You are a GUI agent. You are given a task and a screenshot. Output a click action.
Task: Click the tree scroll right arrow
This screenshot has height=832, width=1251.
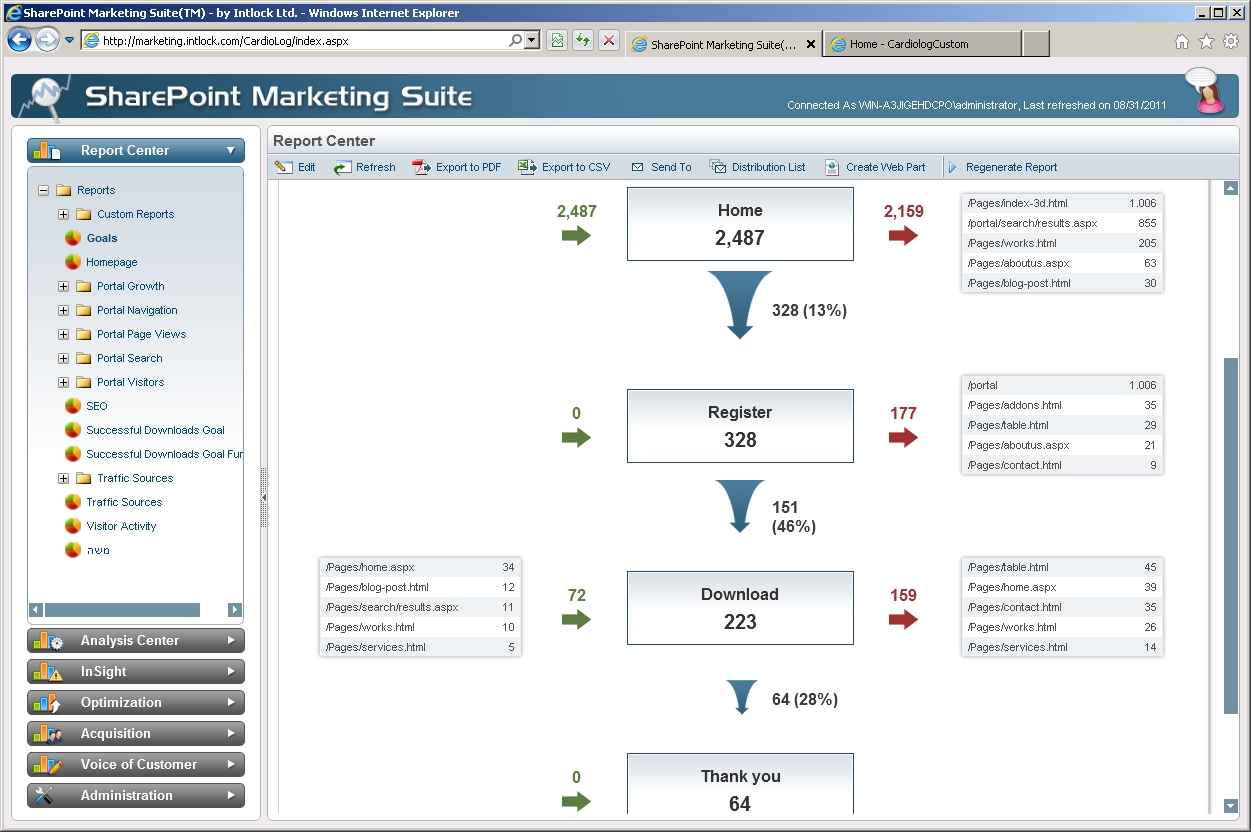(235, 610)
